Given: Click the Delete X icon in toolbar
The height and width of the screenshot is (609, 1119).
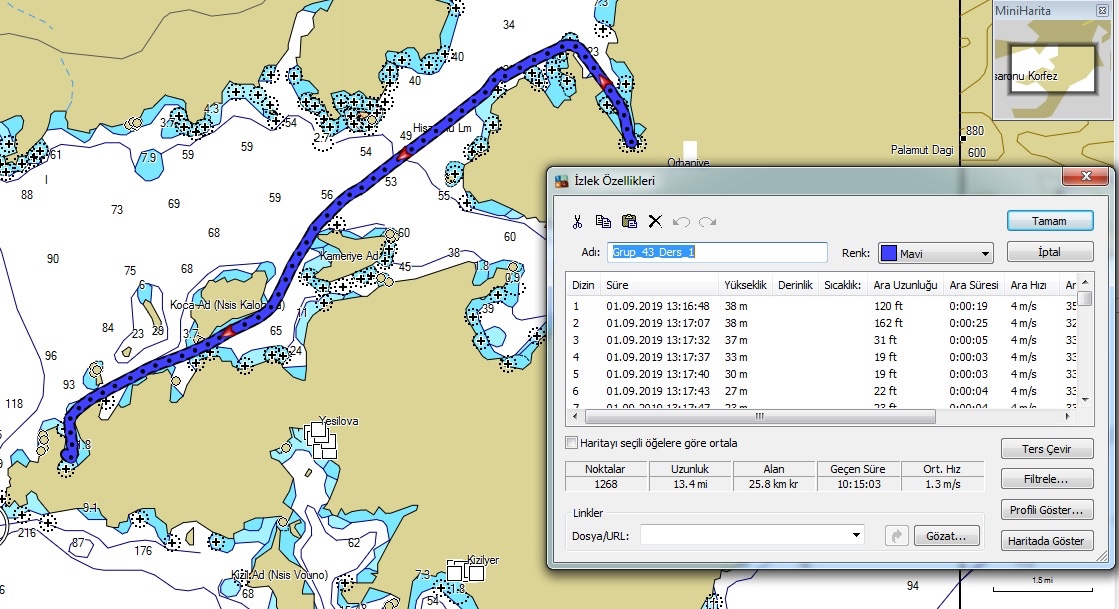Looking at the screenshot, I should click(655, 221).
